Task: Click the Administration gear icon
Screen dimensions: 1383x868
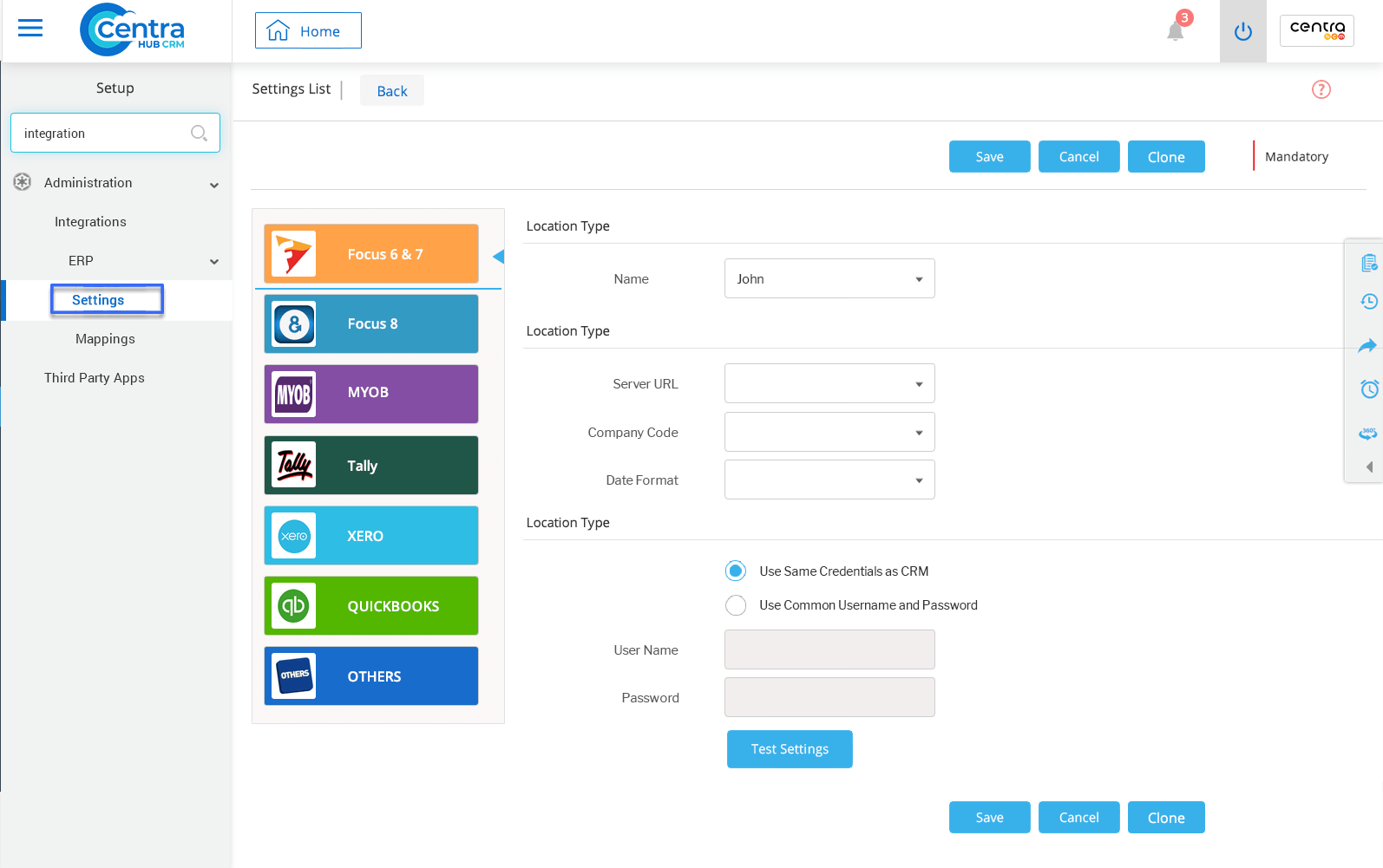Action: coord(23,182)
